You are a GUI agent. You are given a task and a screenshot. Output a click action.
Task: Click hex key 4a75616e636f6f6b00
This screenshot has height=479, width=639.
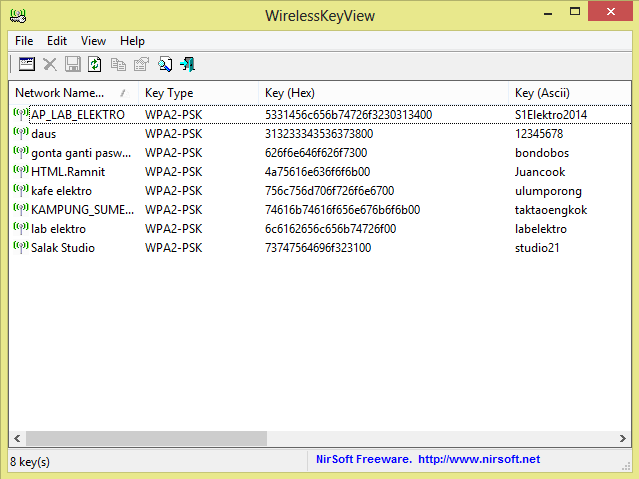coord(317,172)
